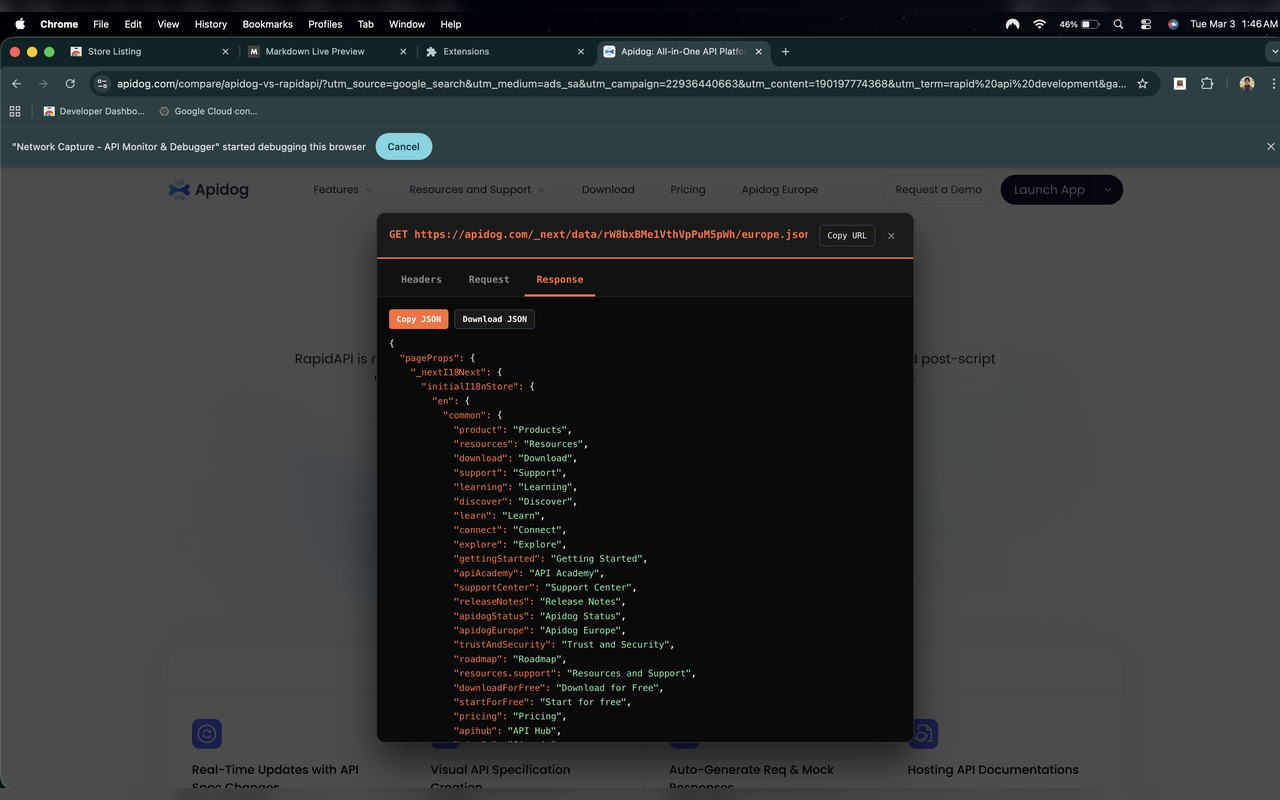The image size is (1280, 800).
Task: Click the Request a Demo button
Action: [938, 190]
